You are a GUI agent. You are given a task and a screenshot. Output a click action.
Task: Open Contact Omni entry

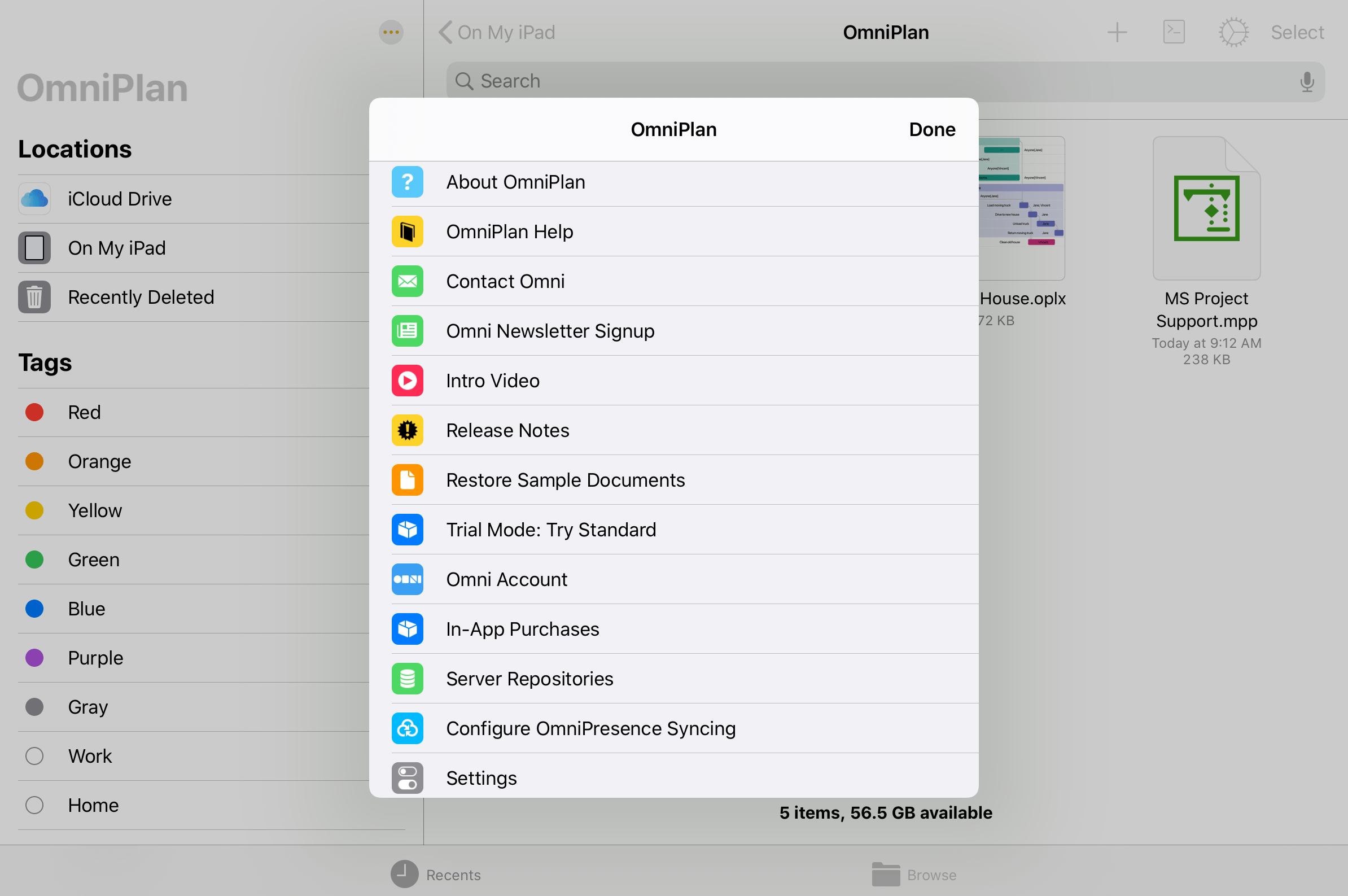pyautogui.click(x=673, y=281)
